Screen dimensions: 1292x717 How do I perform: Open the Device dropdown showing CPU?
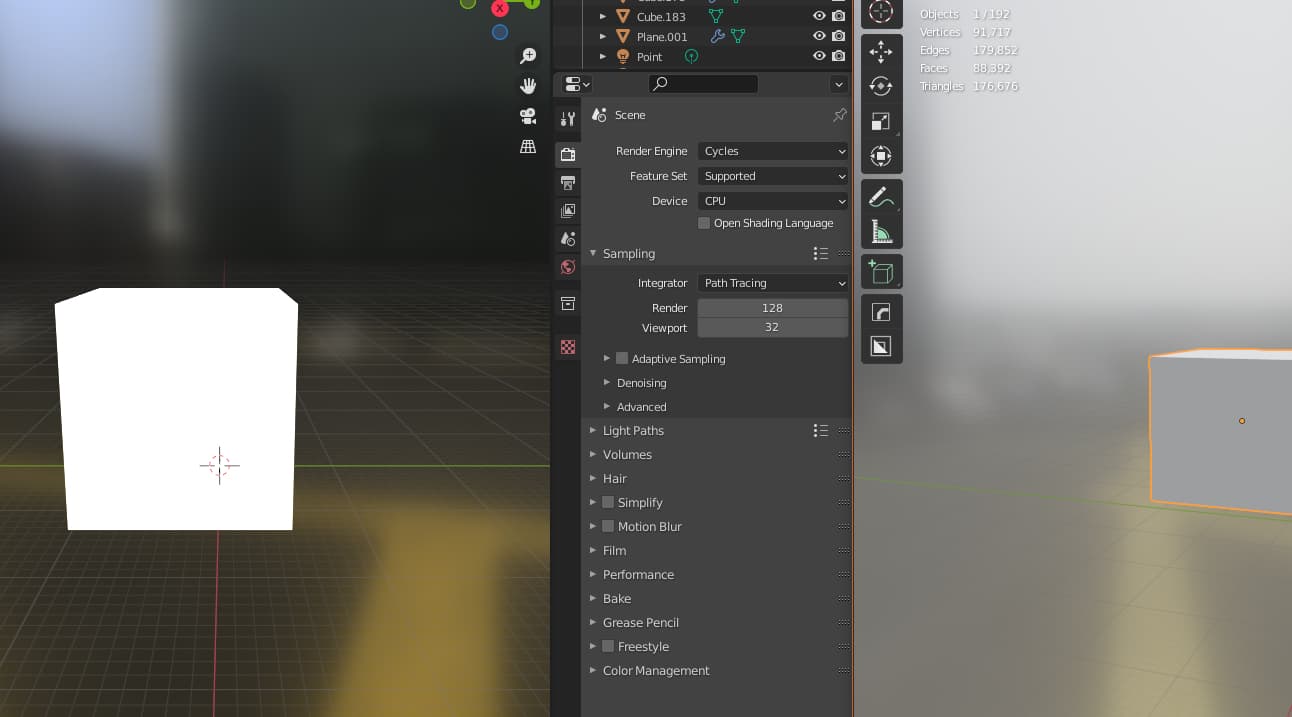click(x=773, y=201)
